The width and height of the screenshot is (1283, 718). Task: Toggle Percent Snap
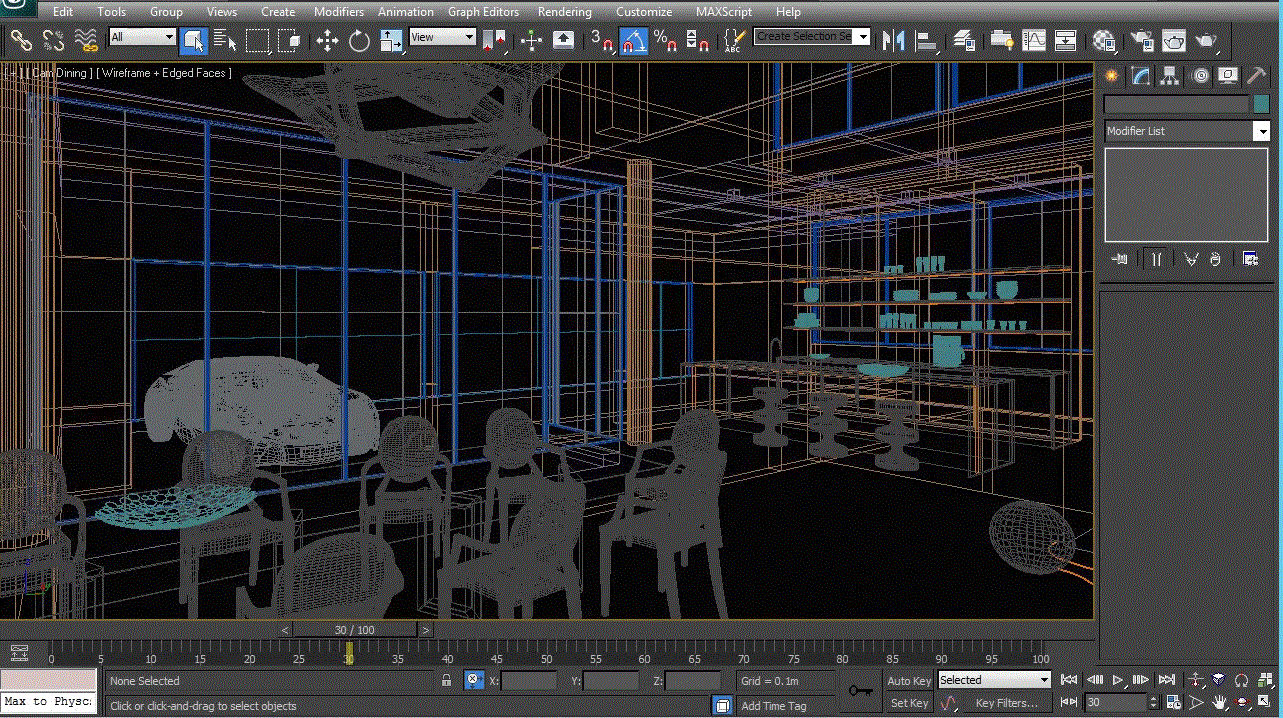(x=665, y=40)
